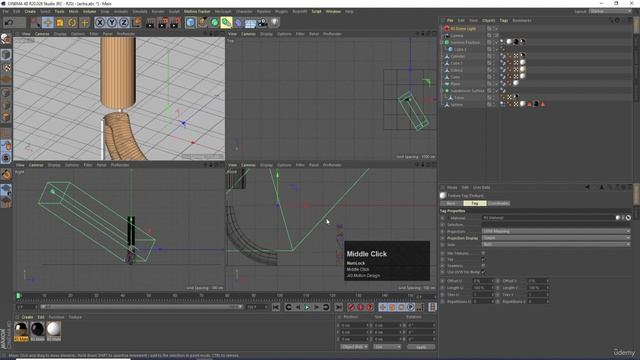Open the Object (Rel) coordinate dropdown
640x360 pixels.
click(354, 347)
